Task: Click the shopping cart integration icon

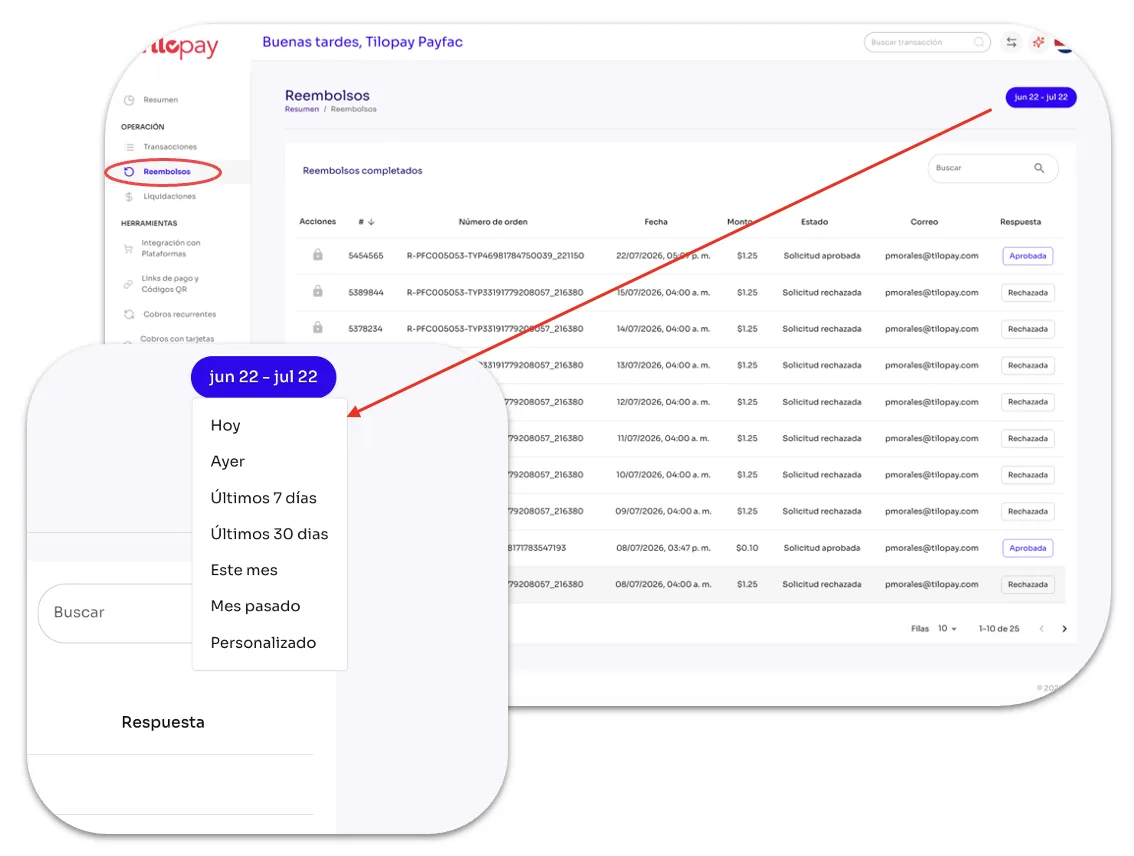Action: [128, 249]
